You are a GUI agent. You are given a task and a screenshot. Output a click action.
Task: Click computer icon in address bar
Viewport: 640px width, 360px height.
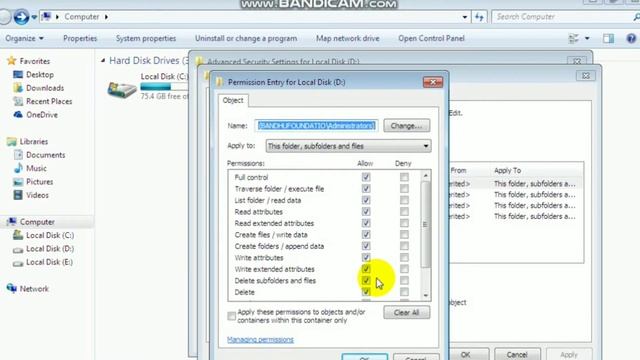[x=47, y=17]
